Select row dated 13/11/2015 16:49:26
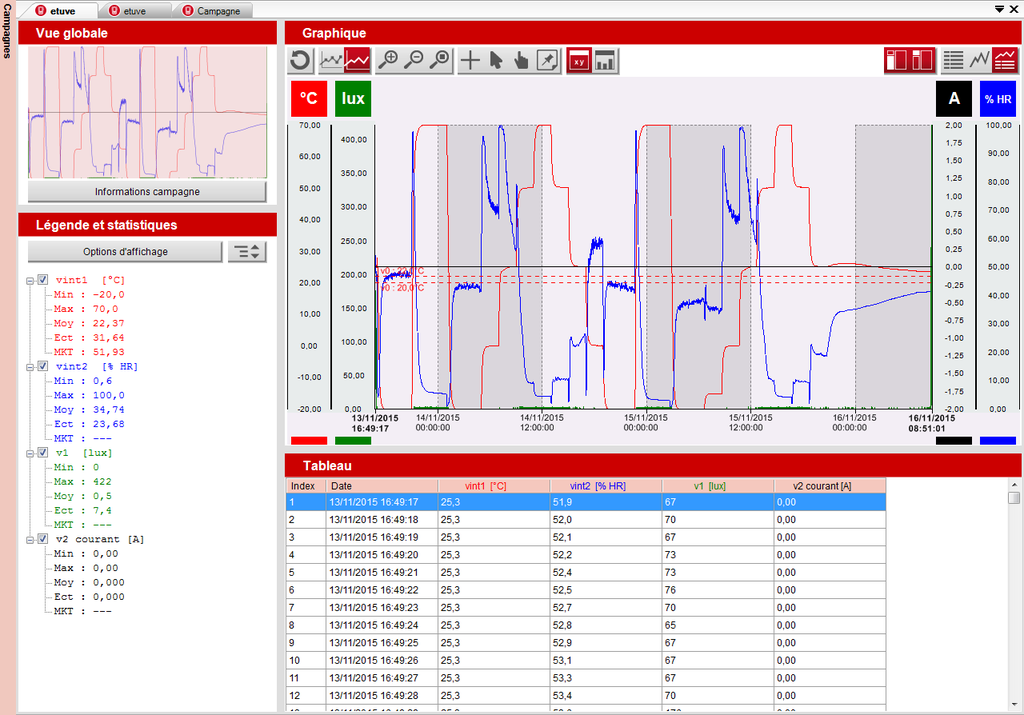Image resolution: width=1024 pixels, height=715 pixels. [x=586, y=660]
